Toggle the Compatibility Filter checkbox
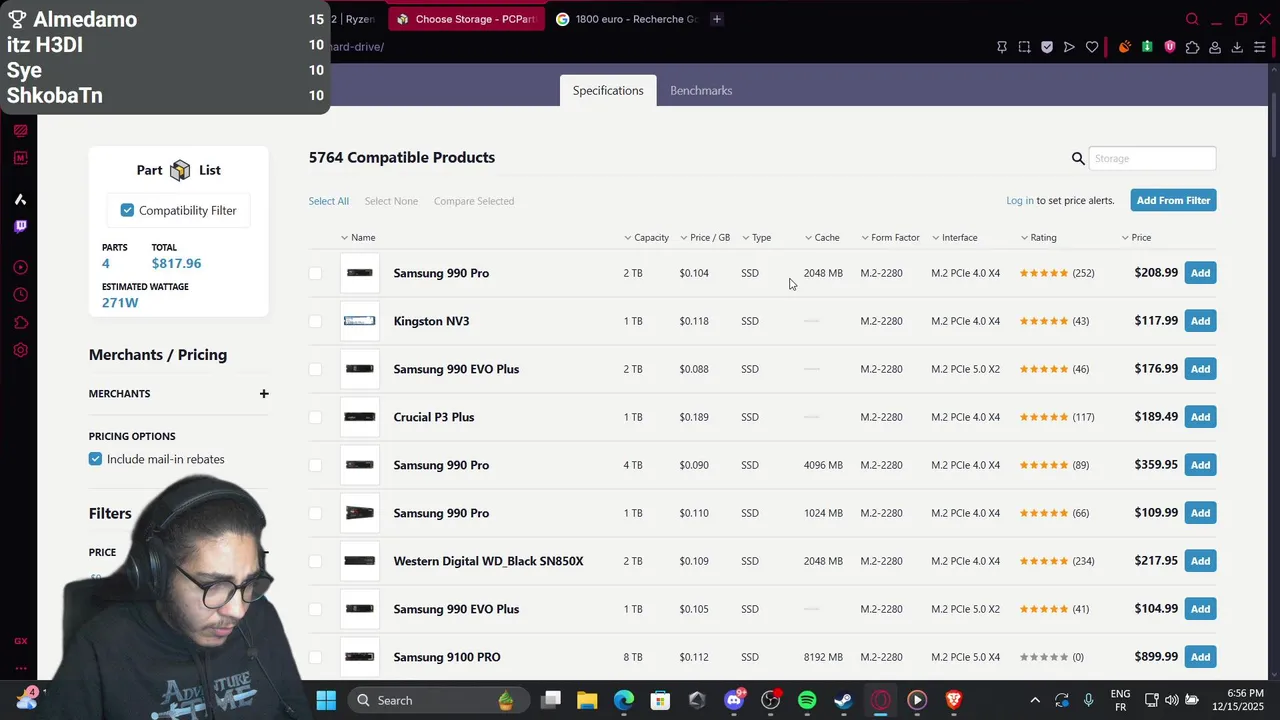This screenshot has width=1280, height=720. click(x=127, y=210)
